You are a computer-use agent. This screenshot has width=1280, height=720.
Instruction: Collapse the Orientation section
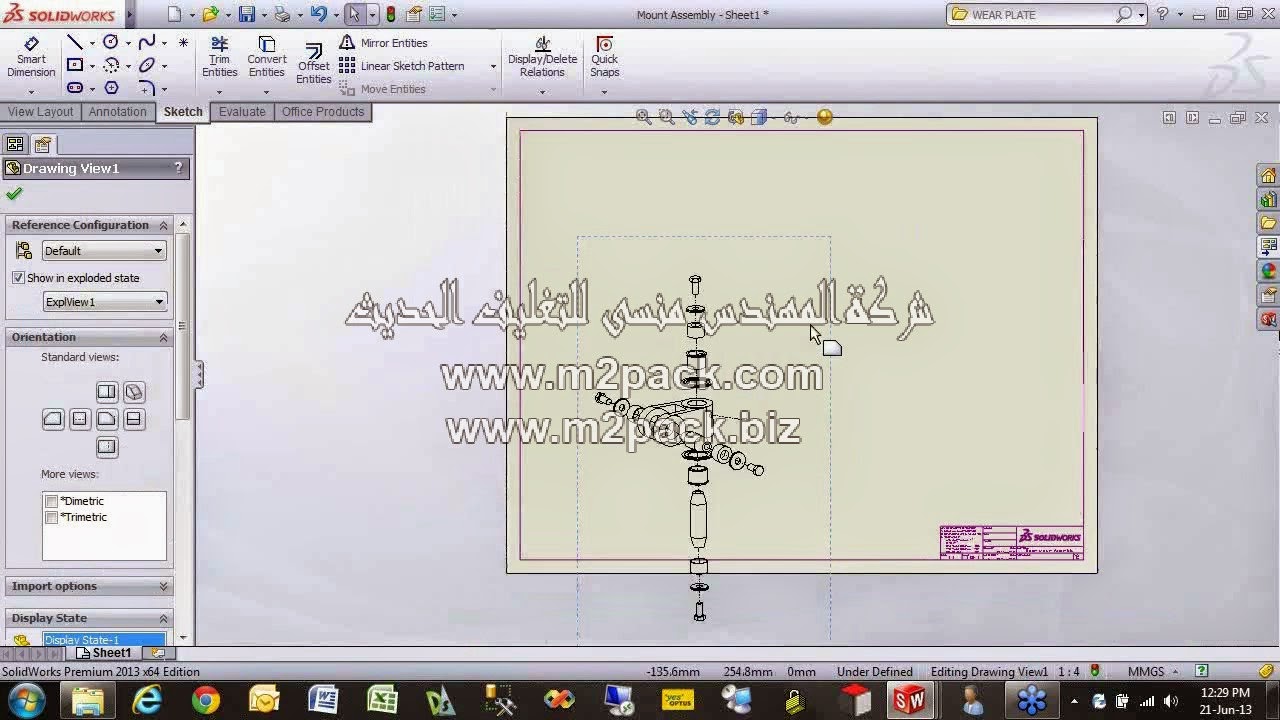click(163, 337)
